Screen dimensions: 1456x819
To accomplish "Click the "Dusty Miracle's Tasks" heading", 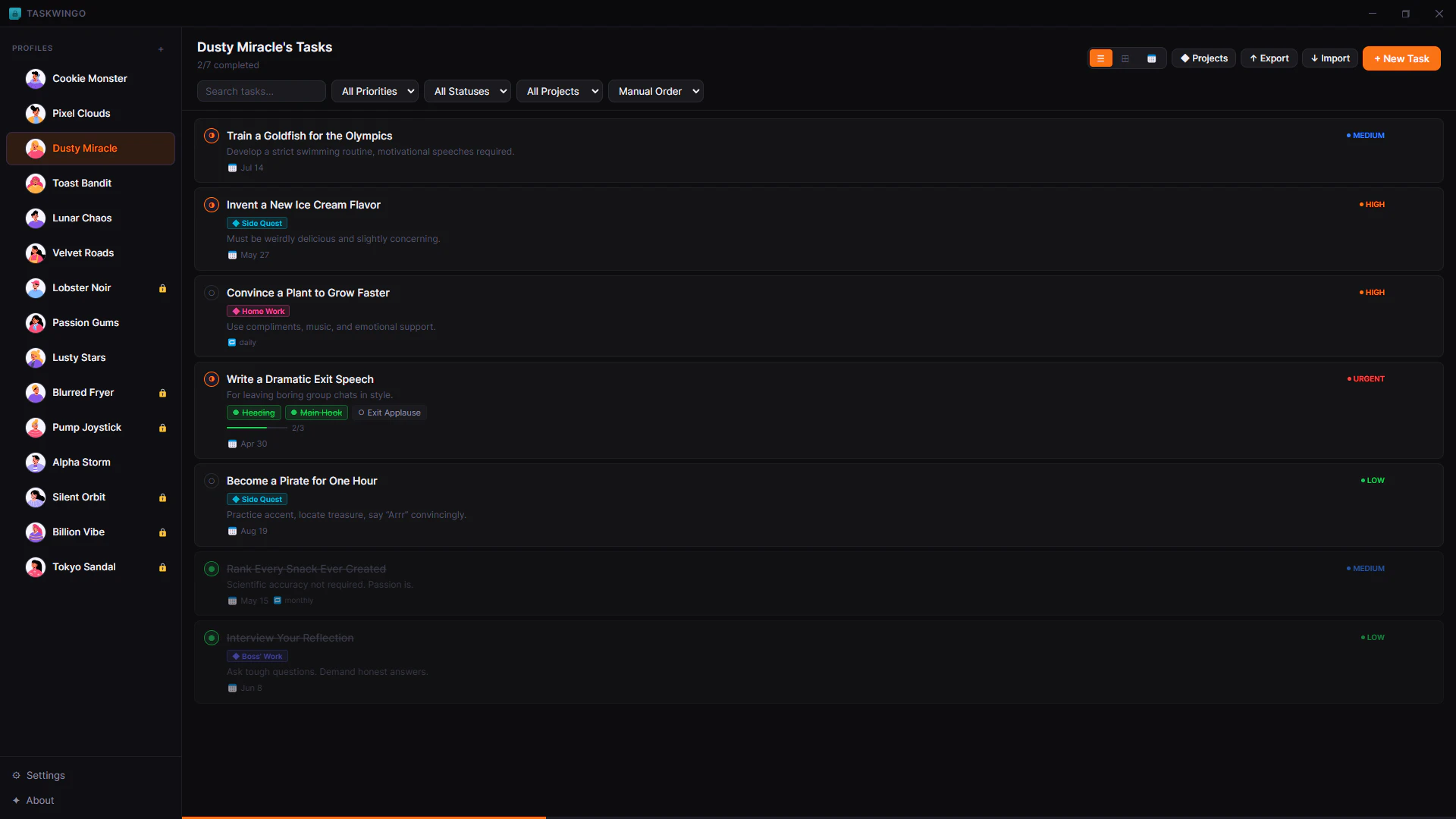I will tap(265, 48).
